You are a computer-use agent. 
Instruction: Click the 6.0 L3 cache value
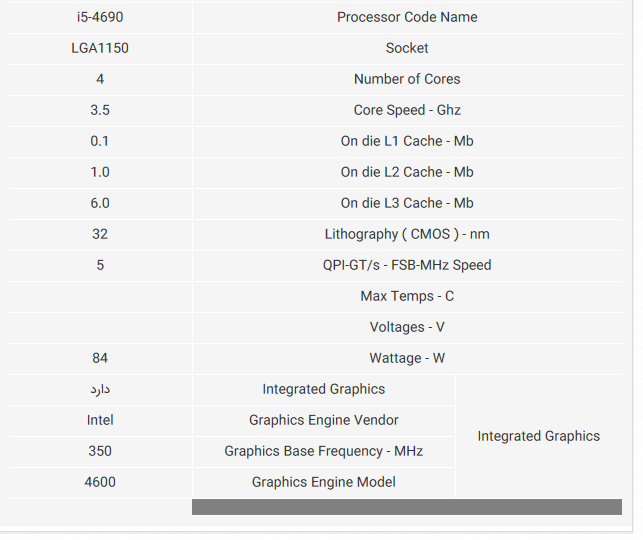(x=100, y=203)
